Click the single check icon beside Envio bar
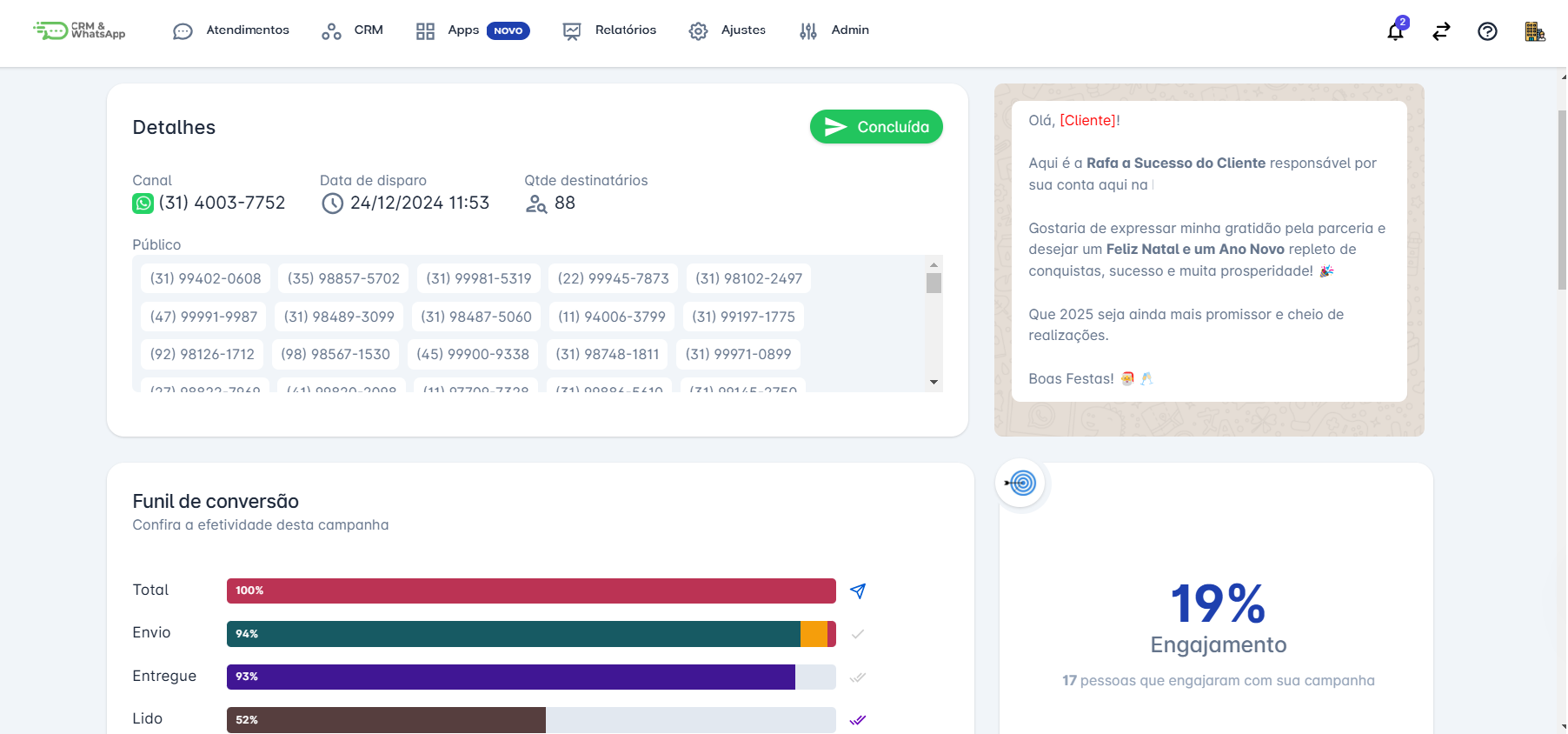Image resolution: width=1568 pixels, height=734 pixels. 858,634
